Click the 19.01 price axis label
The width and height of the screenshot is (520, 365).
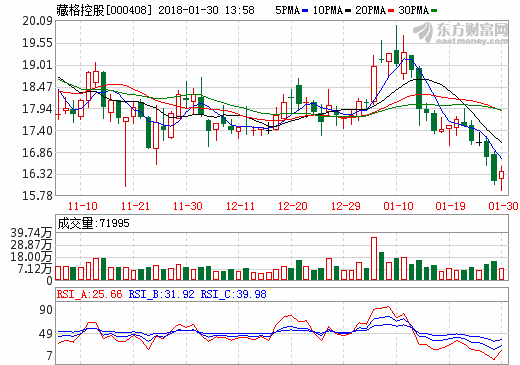coord(37,65)
